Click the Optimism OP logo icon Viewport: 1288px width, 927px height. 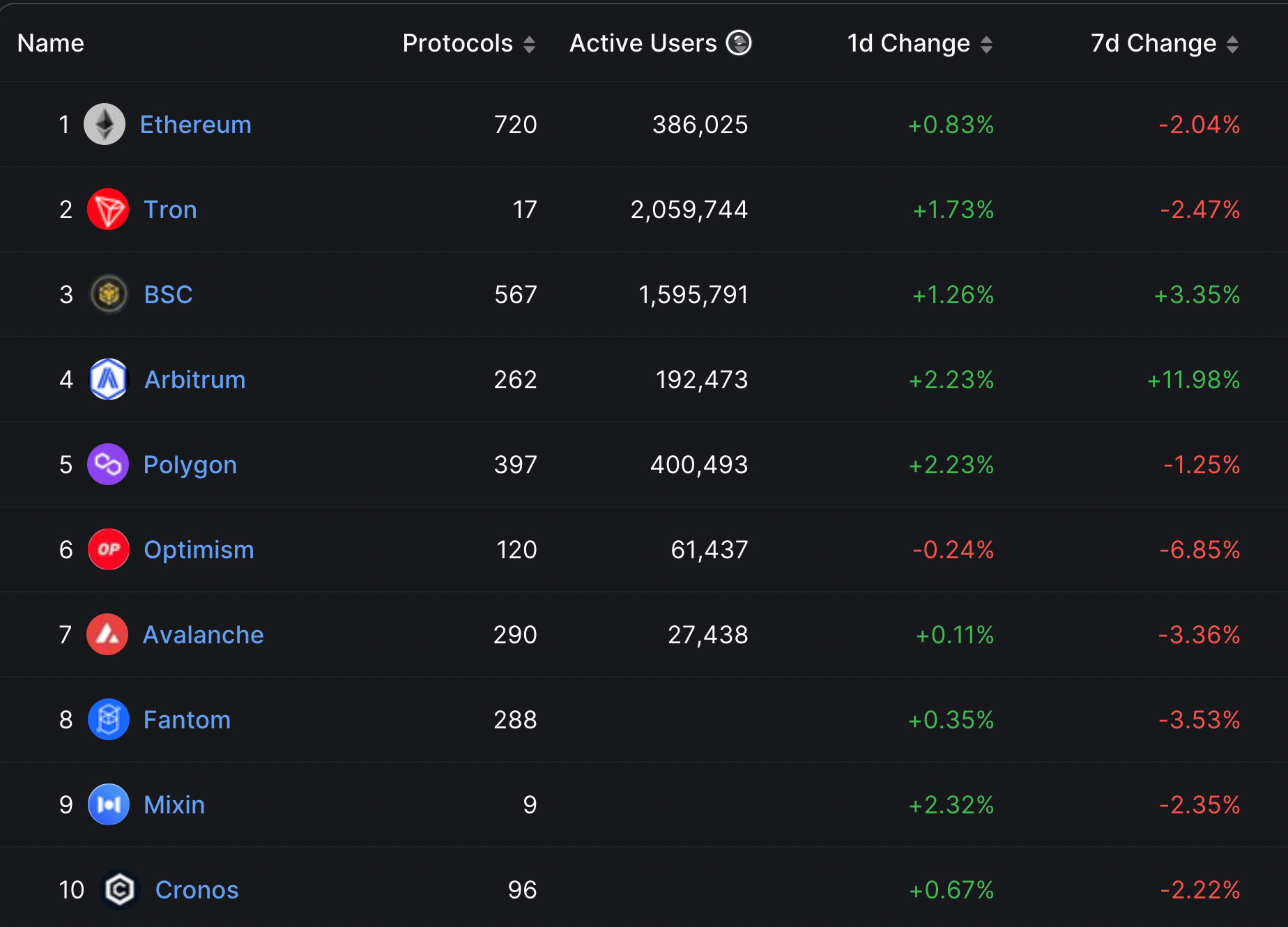click(109, 549)
